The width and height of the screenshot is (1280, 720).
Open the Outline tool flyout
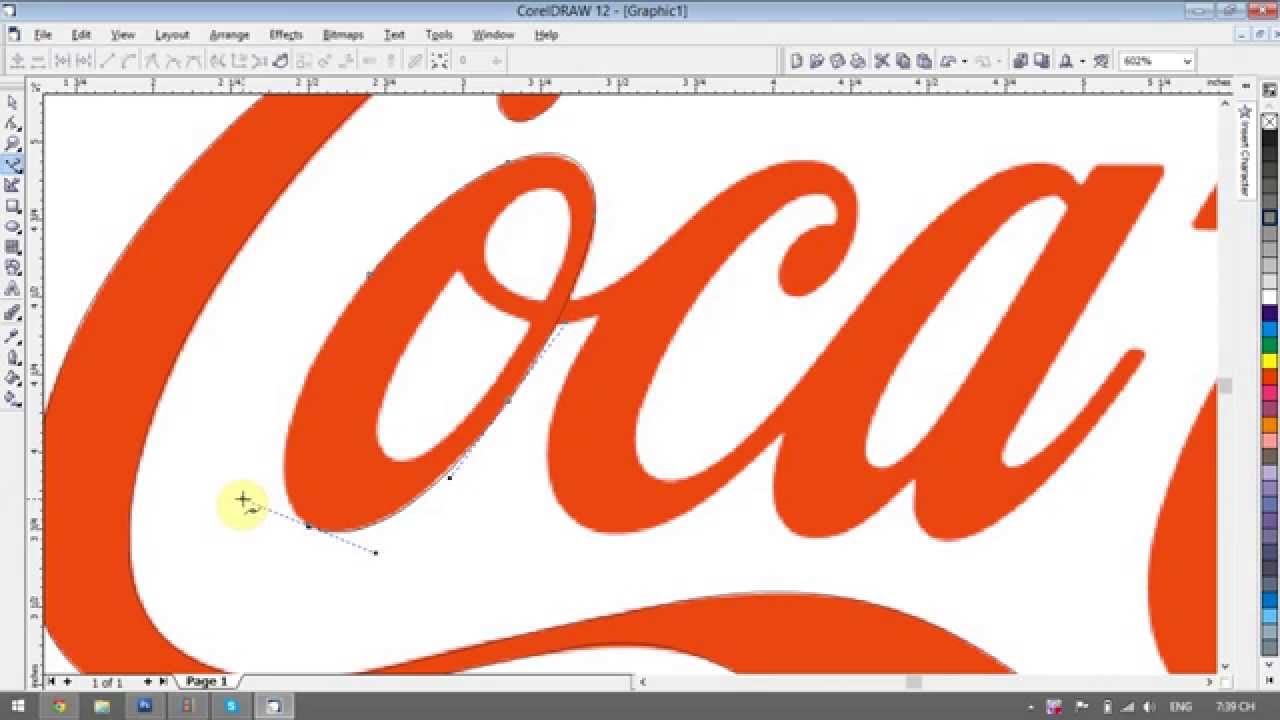tap(13, 357)
